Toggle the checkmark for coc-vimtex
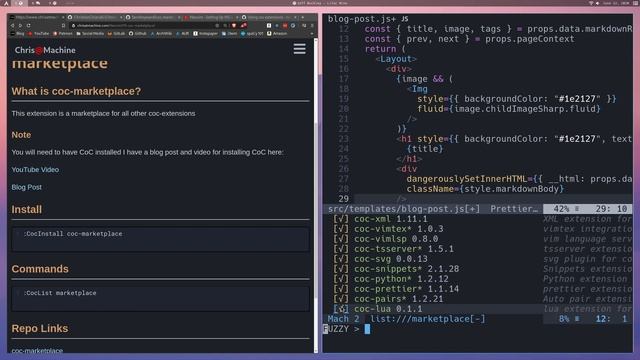 (341, 229)
